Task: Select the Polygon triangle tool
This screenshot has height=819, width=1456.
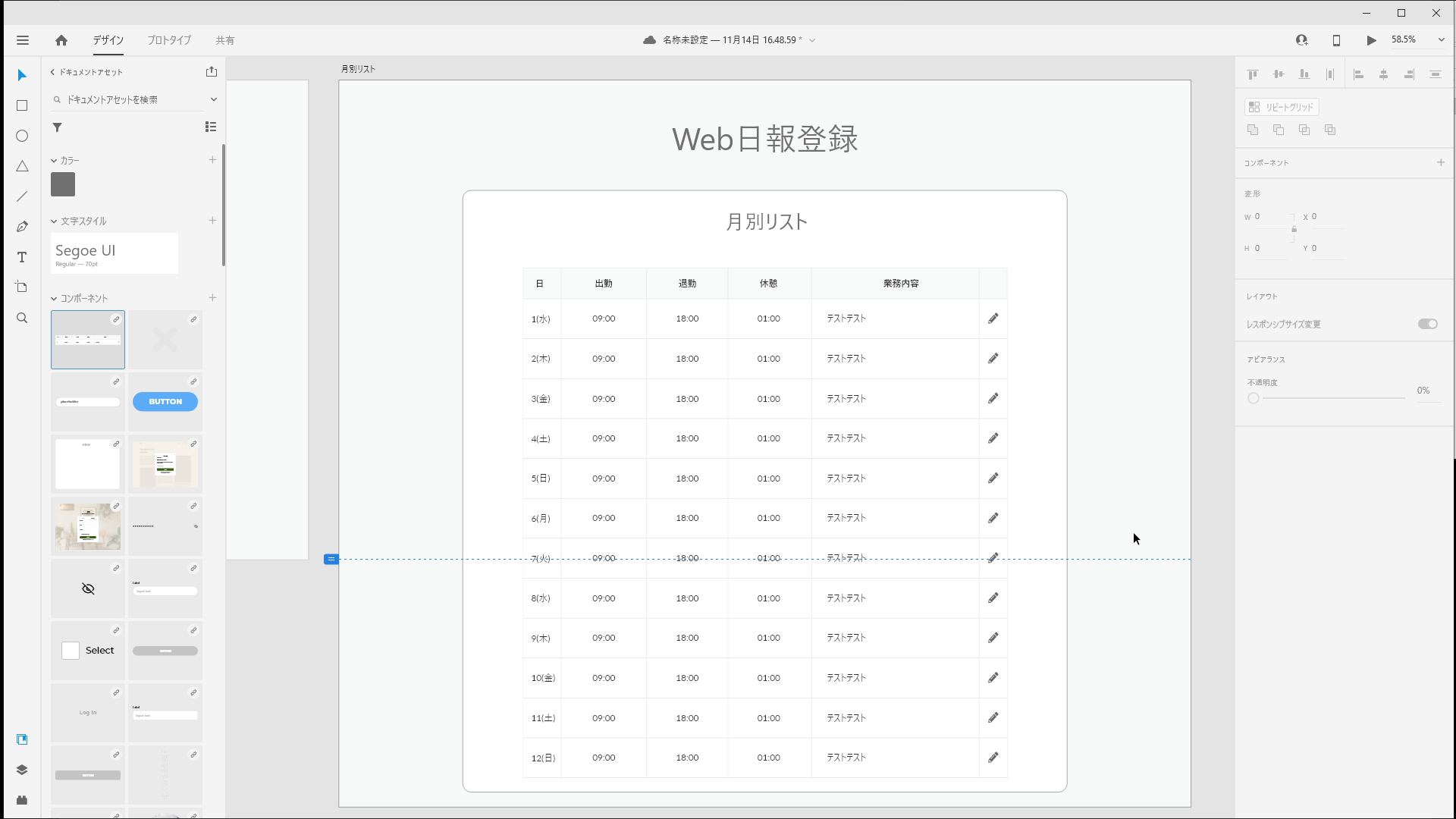Action: [x=22, y=166]
